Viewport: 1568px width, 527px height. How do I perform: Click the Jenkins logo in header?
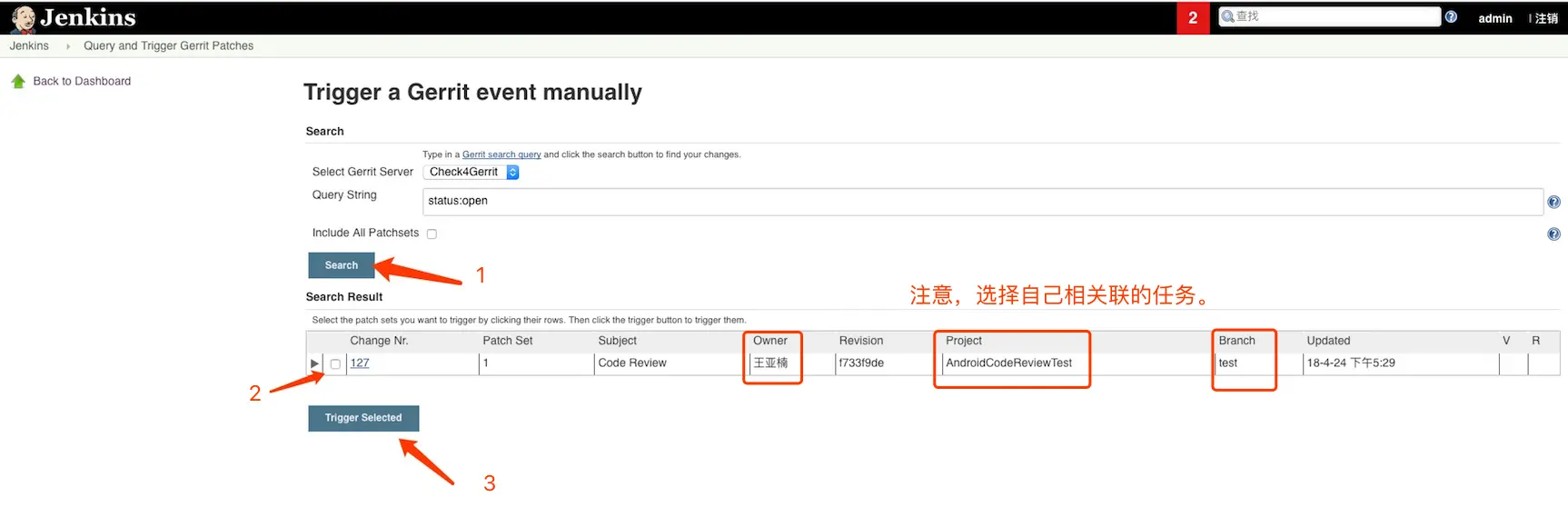coord(74,17)
